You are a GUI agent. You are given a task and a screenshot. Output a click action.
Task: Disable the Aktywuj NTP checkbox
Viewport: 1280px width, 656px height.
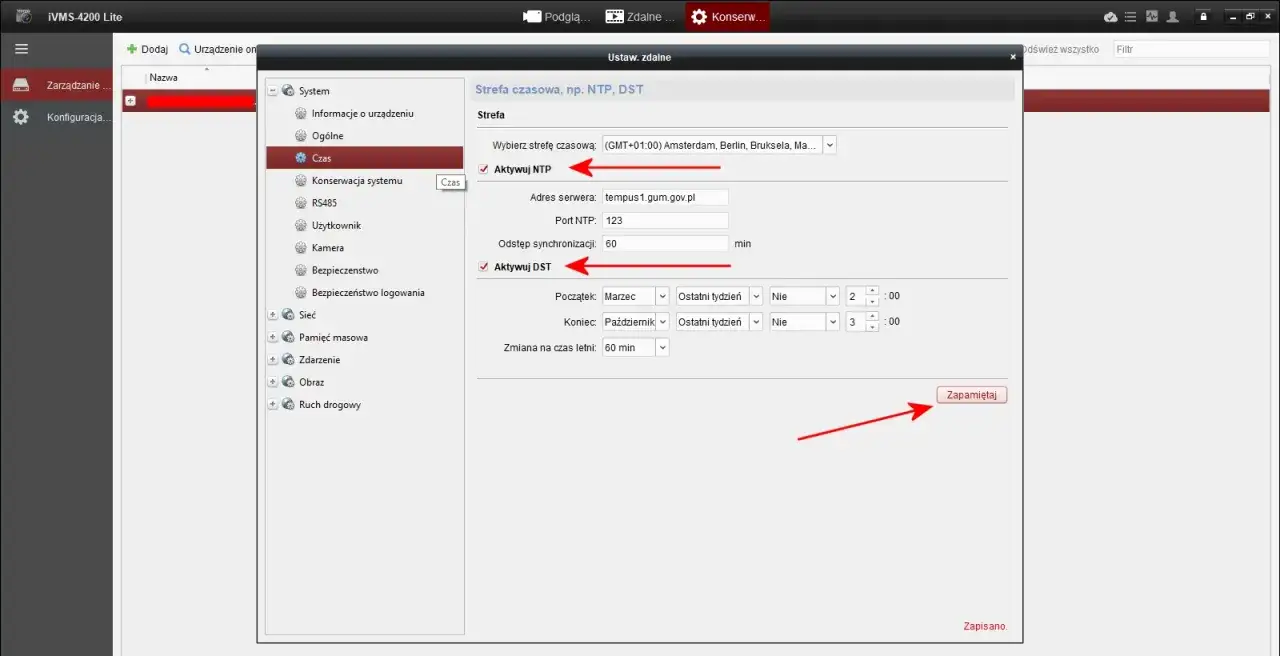484,169
